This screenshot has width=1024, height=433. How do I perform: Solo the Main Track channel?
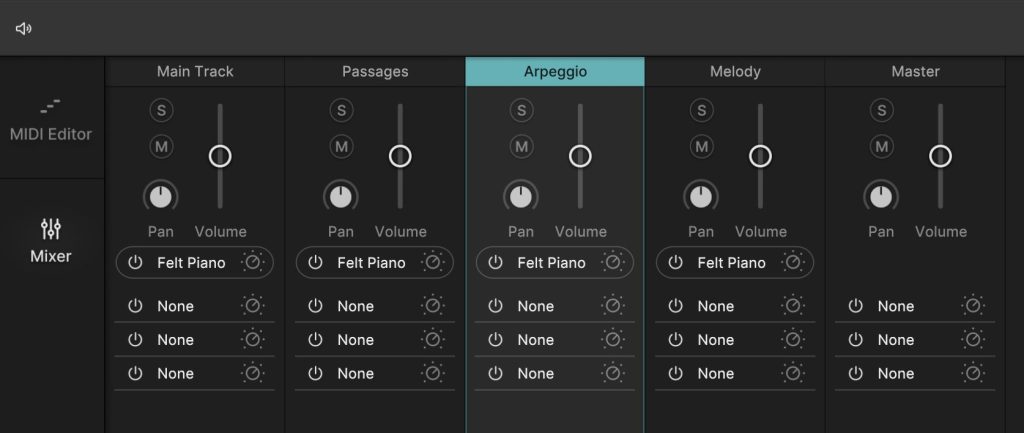pos(161,110)
